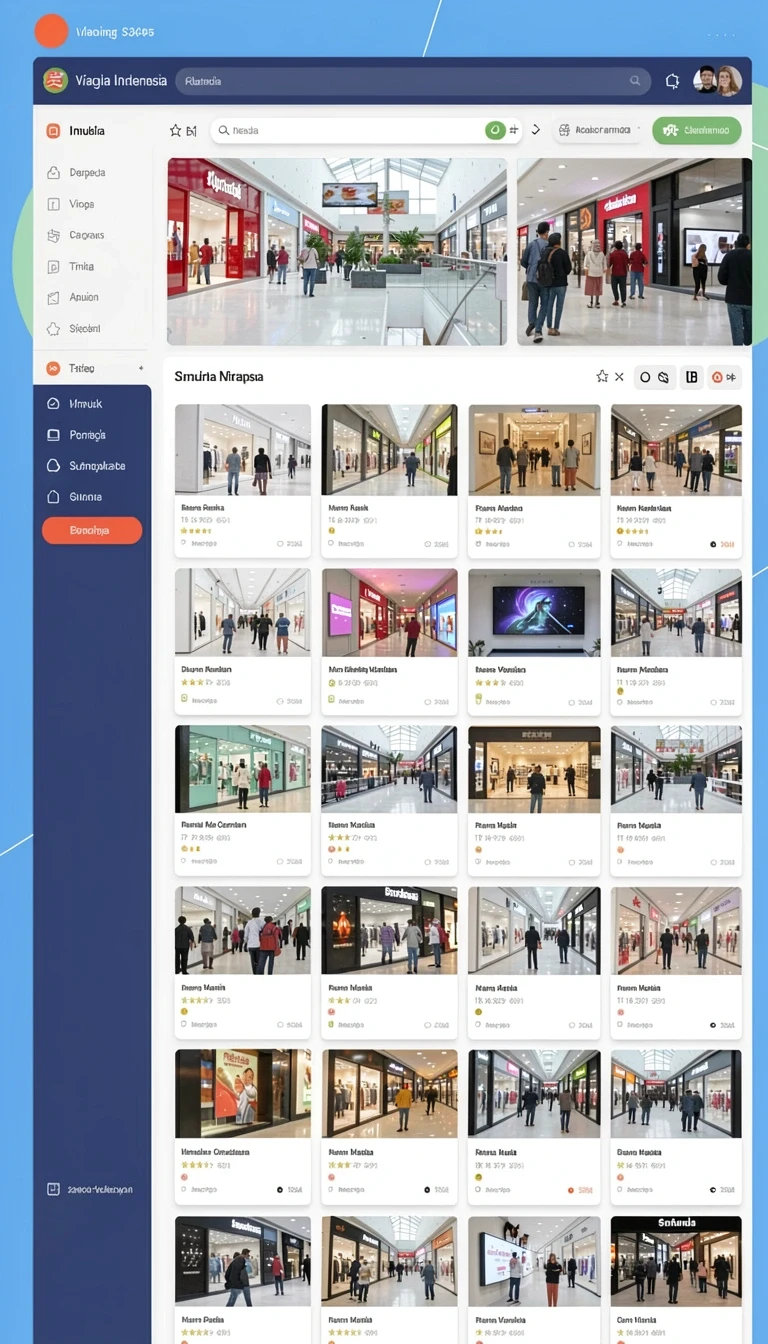
Task: Open the mint green storefront thumbnail
Action: (x=243, y=769)
